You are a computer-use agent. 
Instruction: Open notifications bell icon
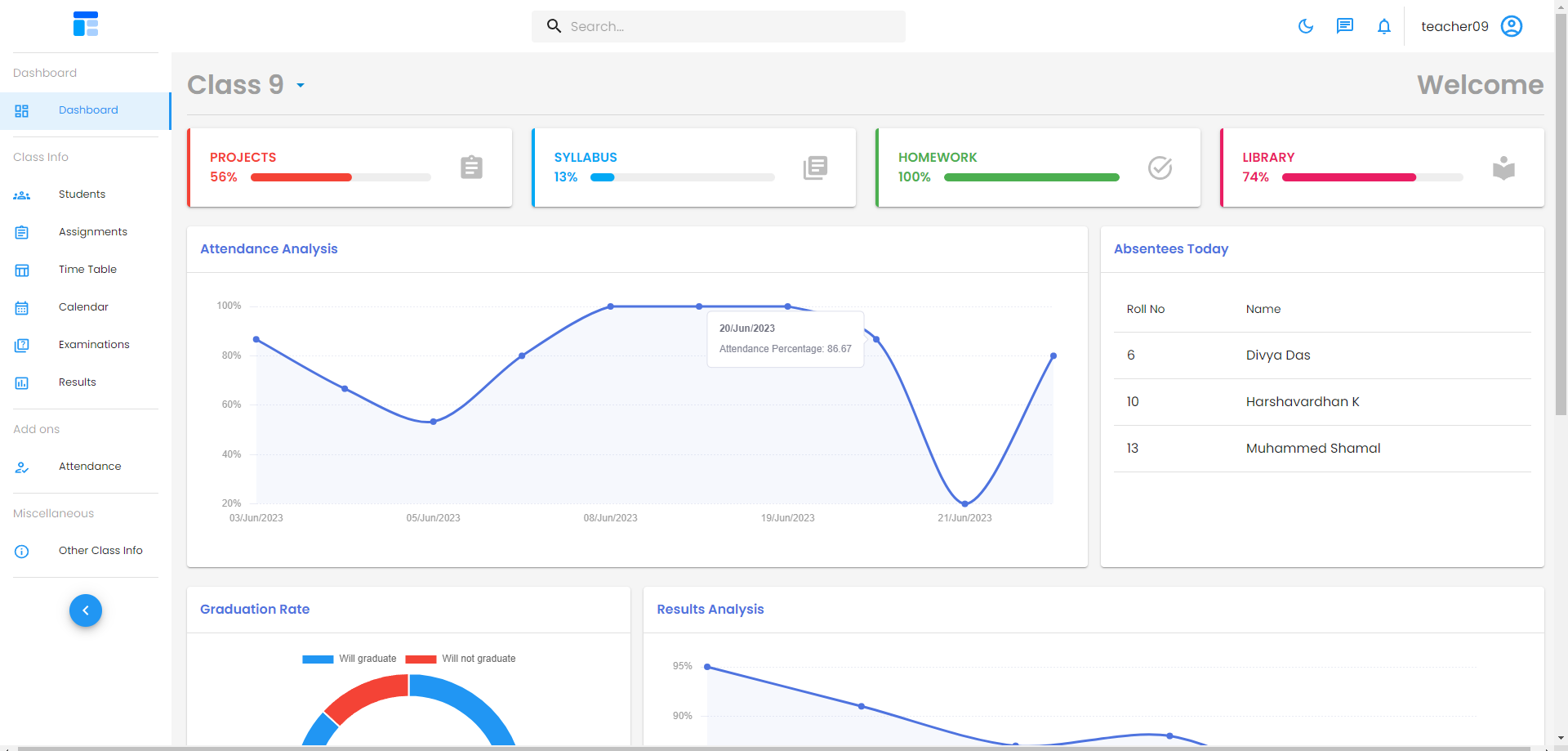(1383, 26)
